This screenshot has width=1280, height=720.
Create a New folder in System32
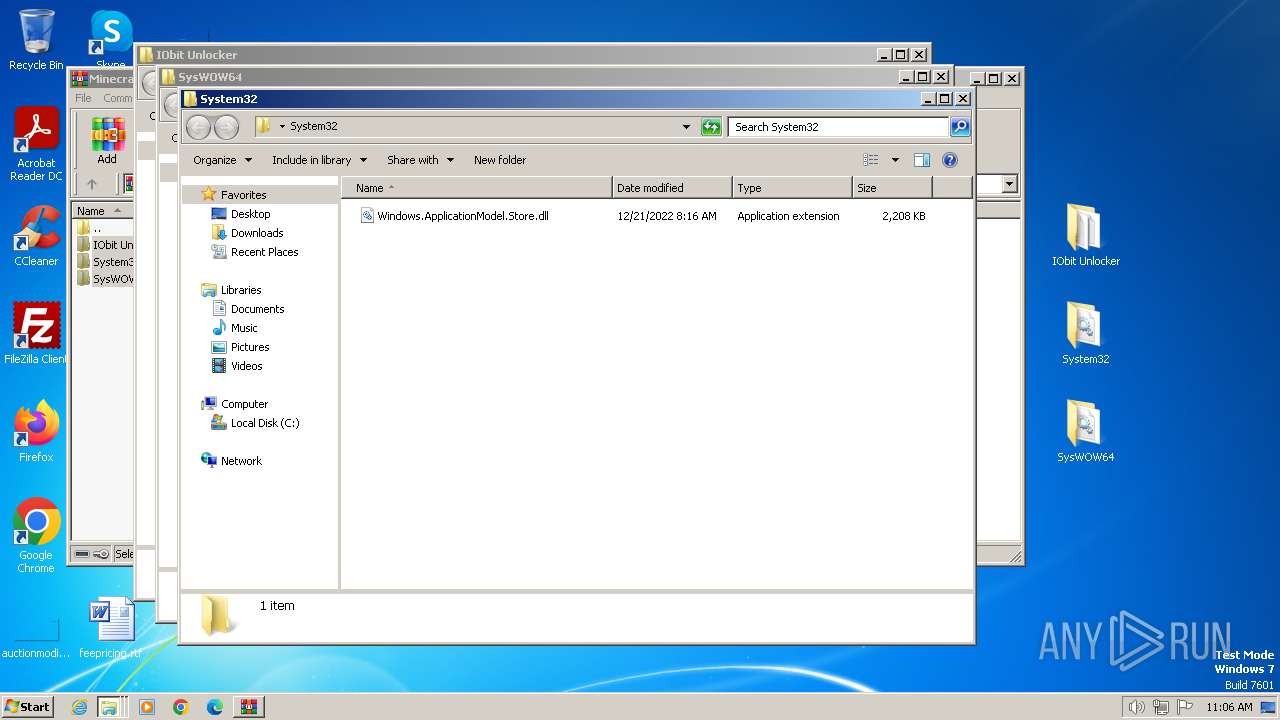(500, 160)
